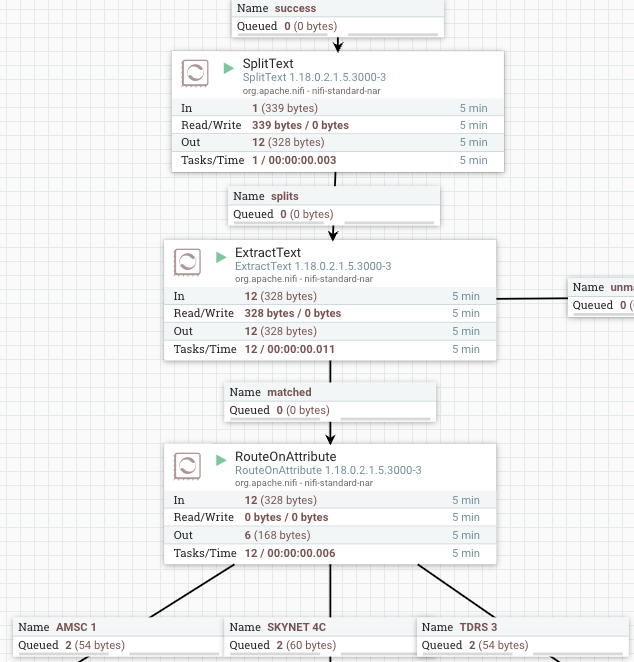Click SplitText In value 1 (339 bytes)

(285, 108)
